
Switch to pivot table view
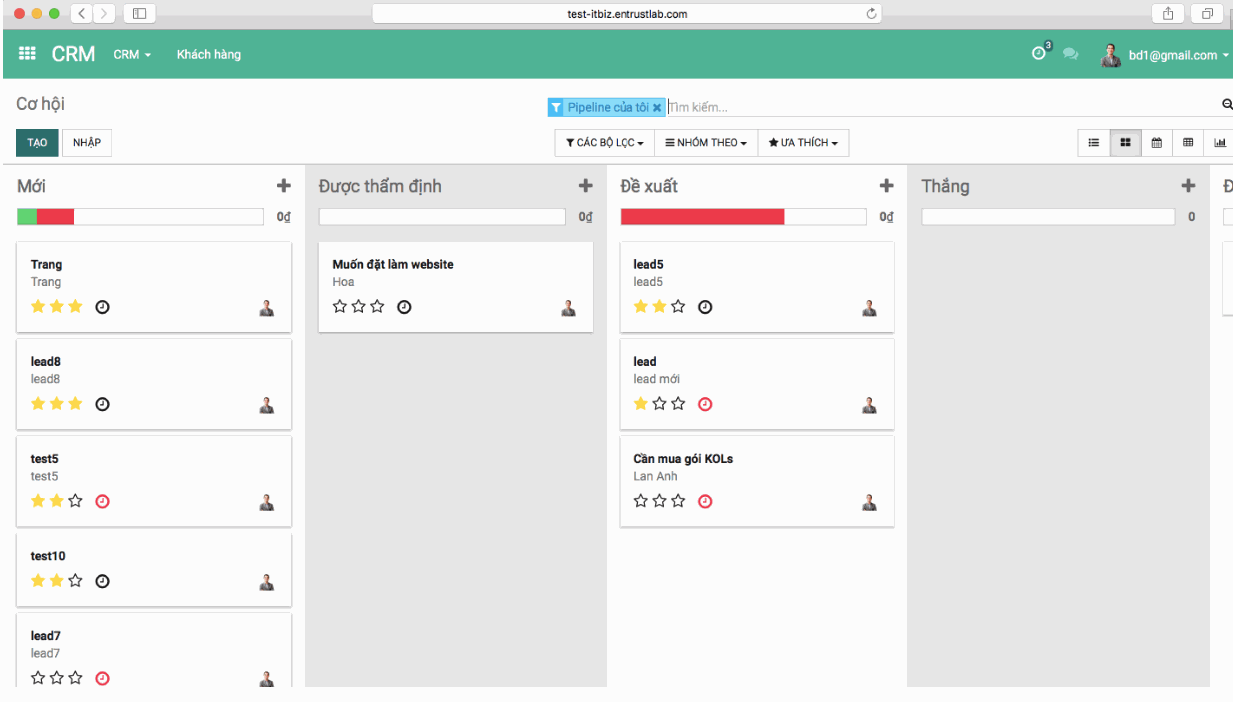pyautogui.click(x=1188, y=143)
